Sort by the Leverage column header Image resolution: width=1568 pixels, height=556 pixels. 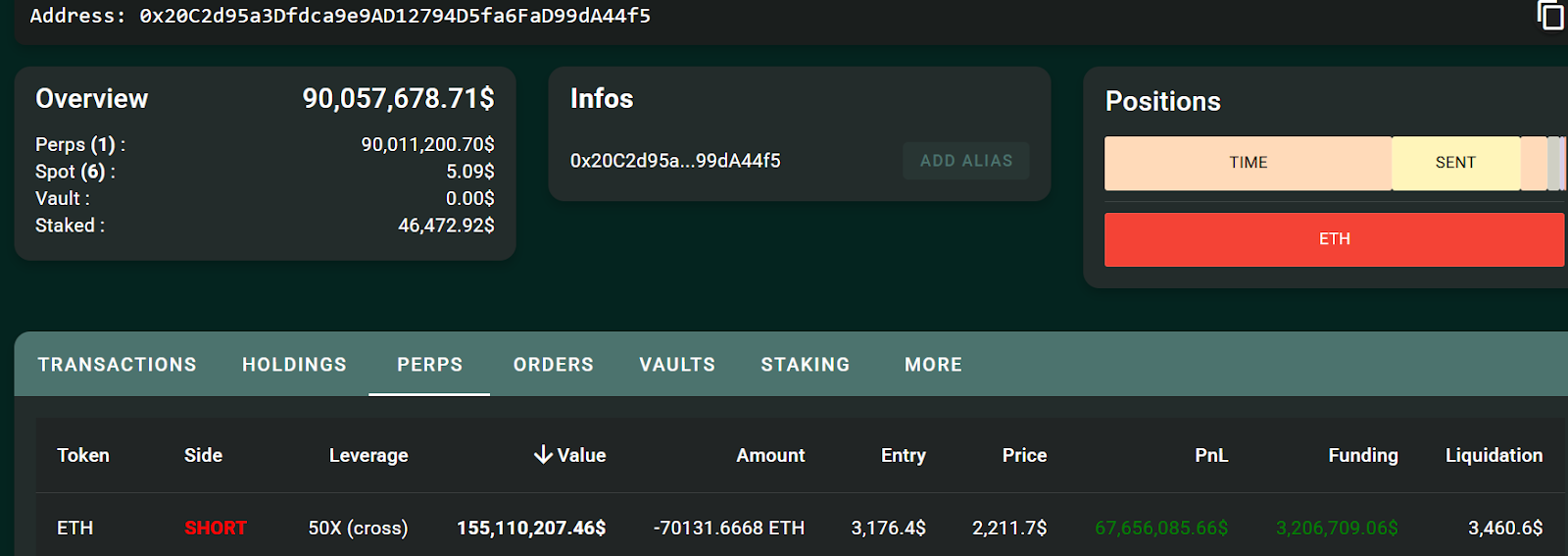(x=368, y=455)
